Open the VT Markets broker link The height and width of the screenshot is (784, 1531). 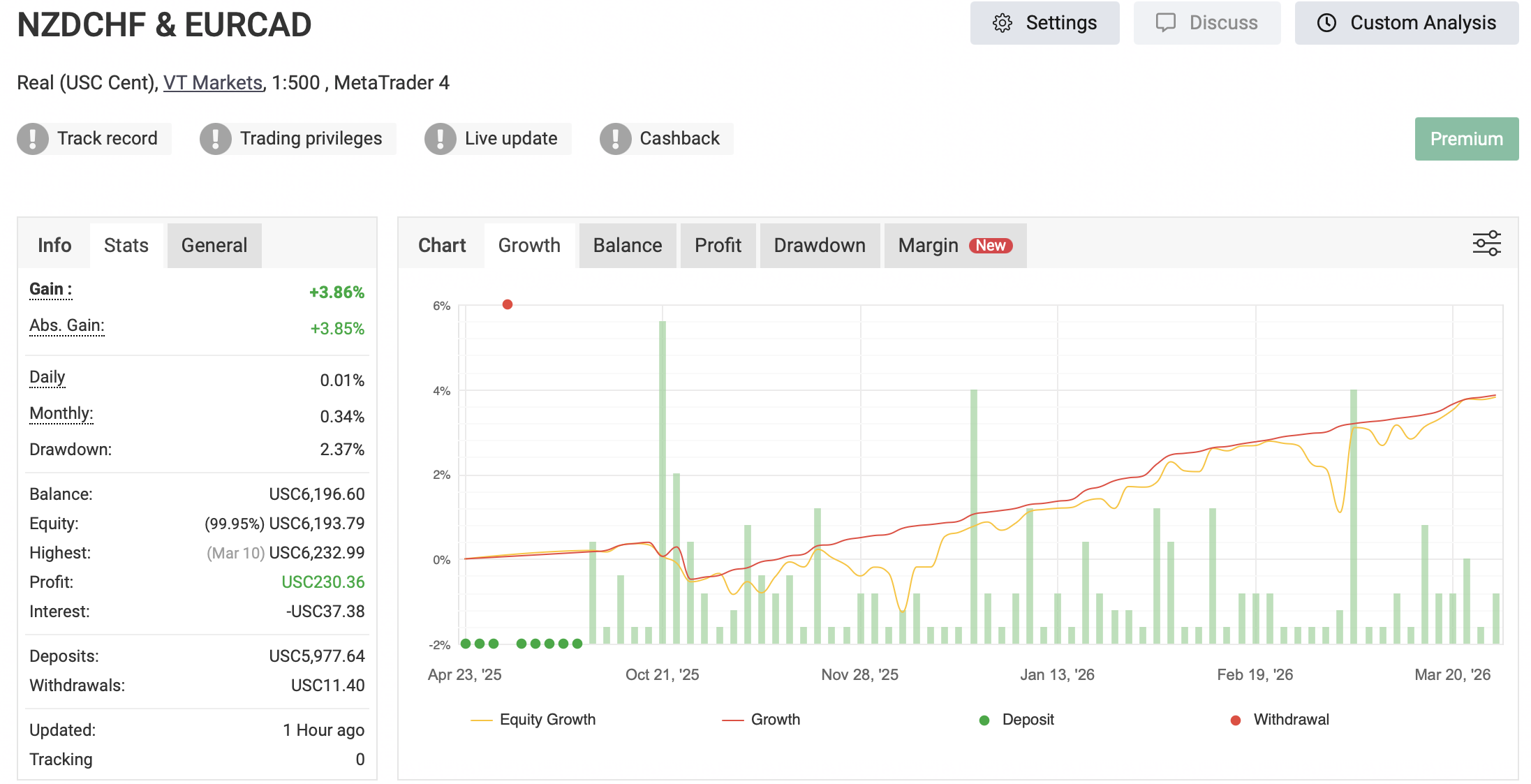212,82
